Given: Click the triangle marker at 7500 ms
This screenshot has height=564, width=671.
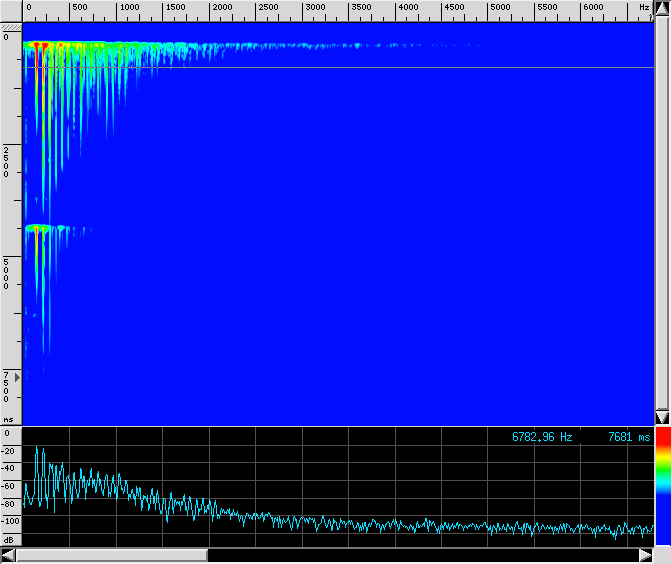Looking at the screenshot, I should [x=16, y=377].
